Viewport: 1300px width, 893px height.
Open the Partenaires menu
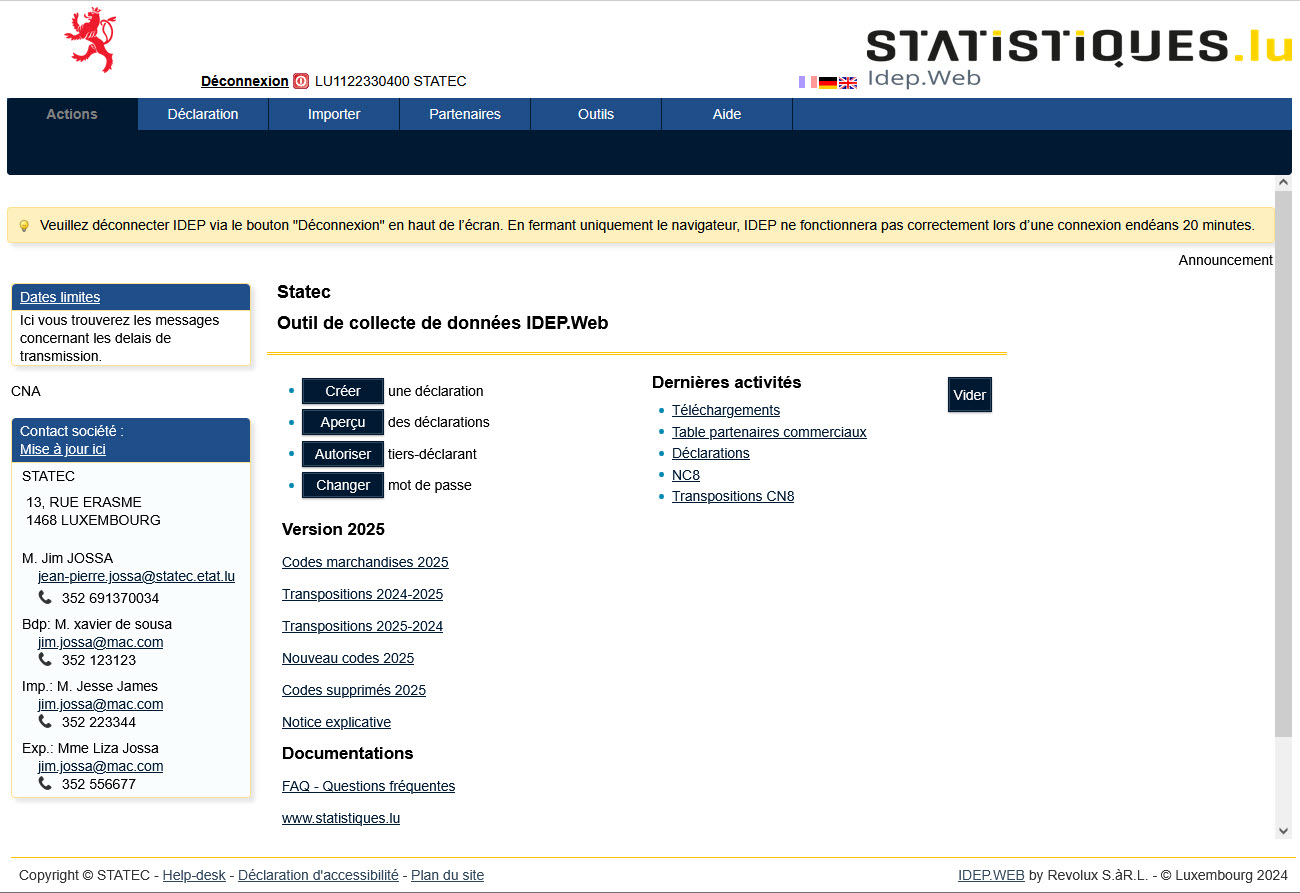click(465, 114)
